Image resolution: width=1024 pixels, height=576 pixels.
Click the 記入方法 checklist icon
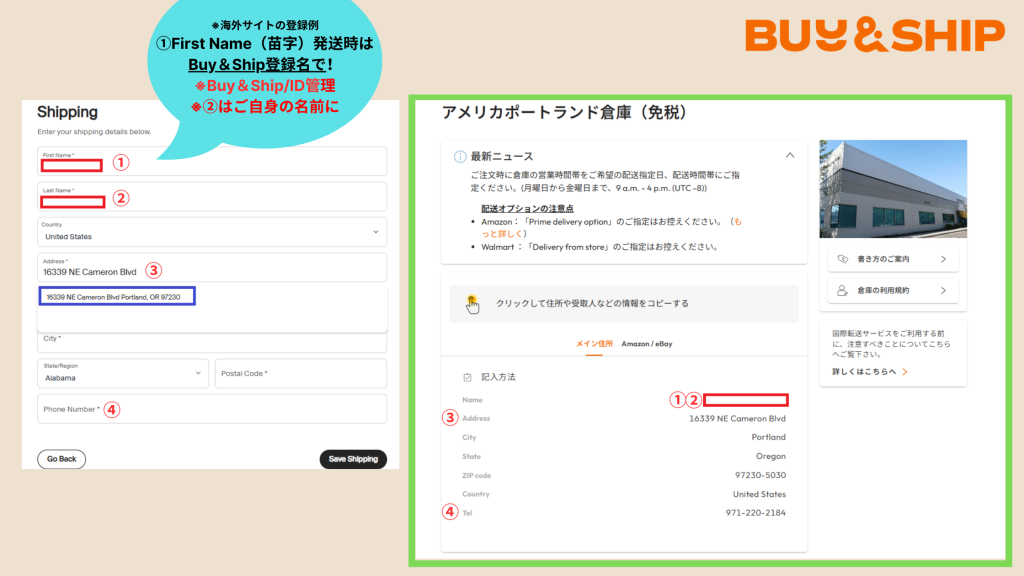(x=467, y=377)
